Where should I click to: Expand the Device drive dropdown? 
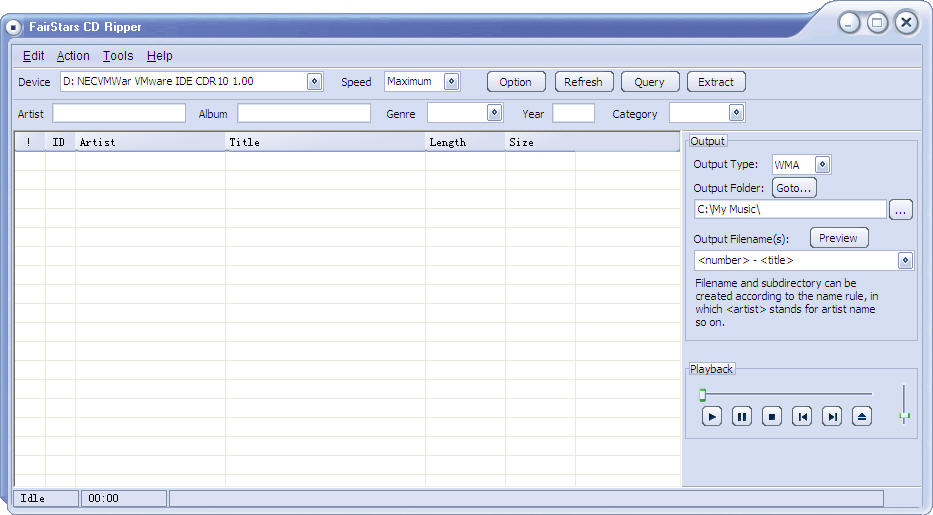point(314,82)
